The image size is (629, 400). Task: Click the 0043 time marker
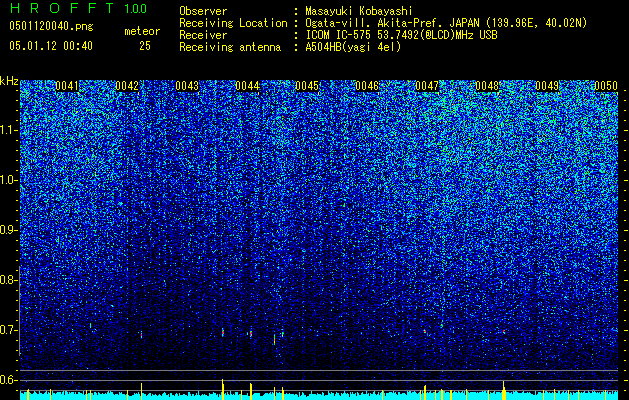[x=187, y=86]
